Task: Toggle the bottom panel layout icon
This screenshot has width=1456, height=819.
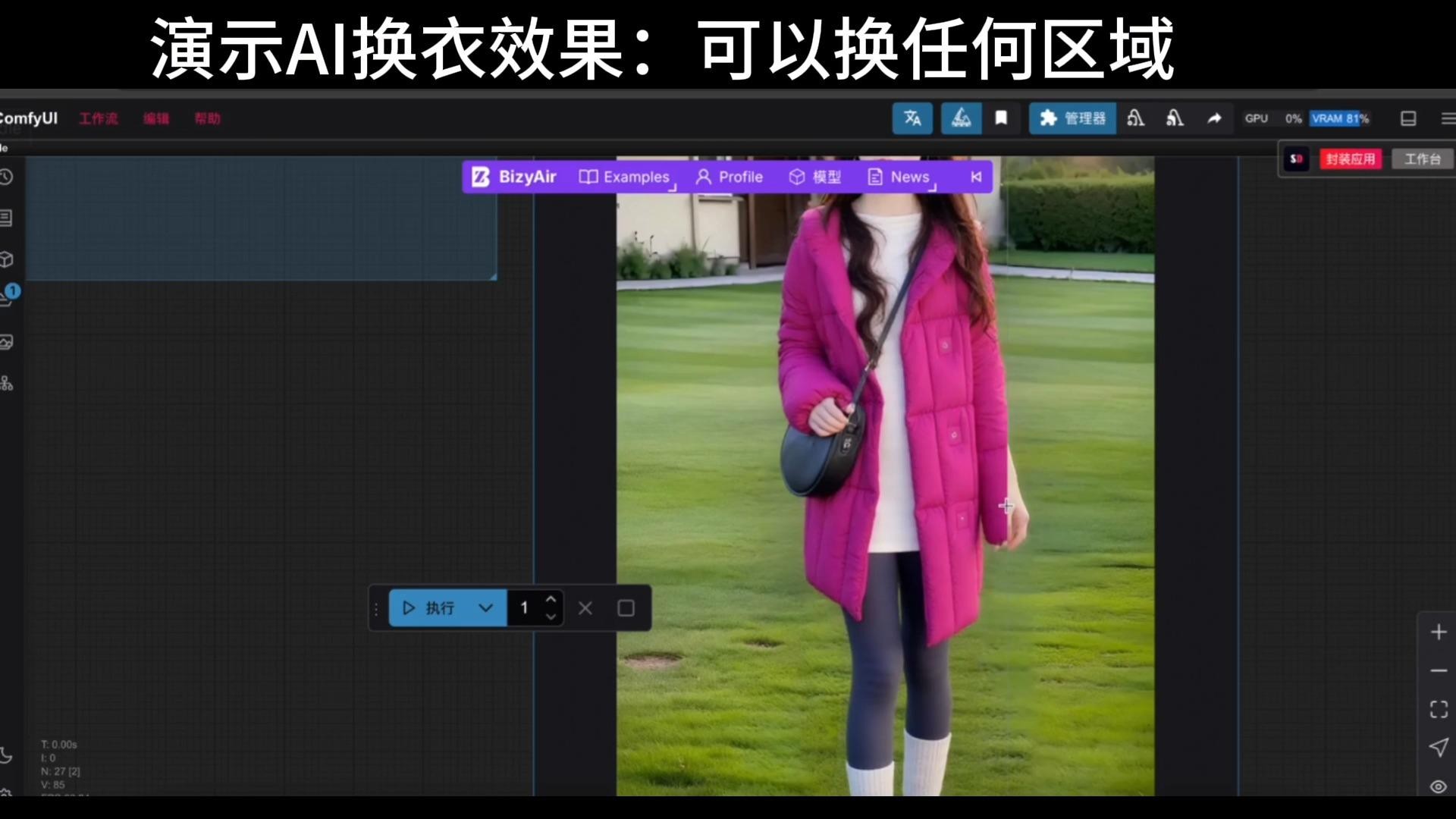Action: (1409, 119)
